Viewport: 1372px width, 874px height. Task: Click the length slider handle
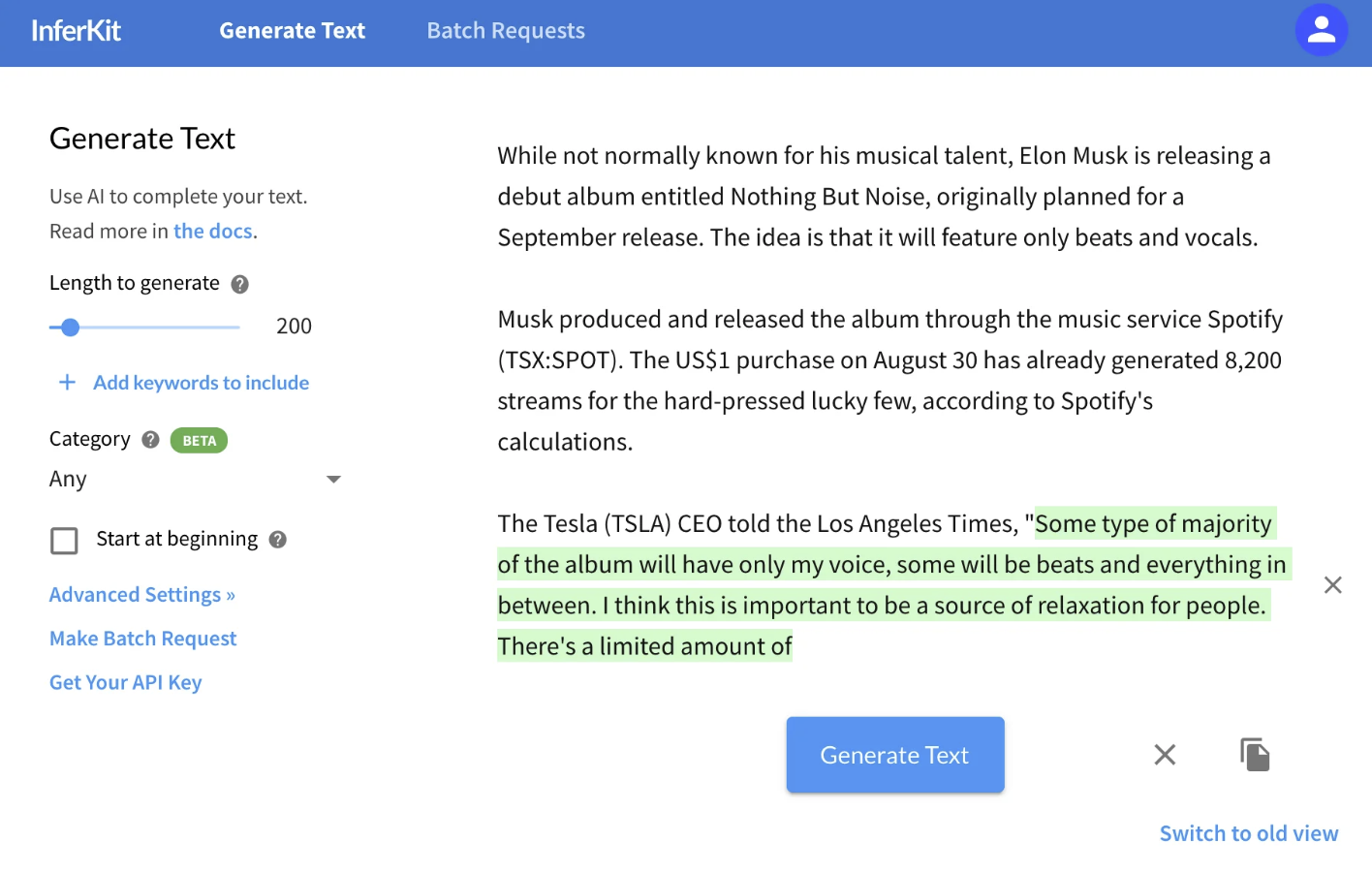coord(70,328)
